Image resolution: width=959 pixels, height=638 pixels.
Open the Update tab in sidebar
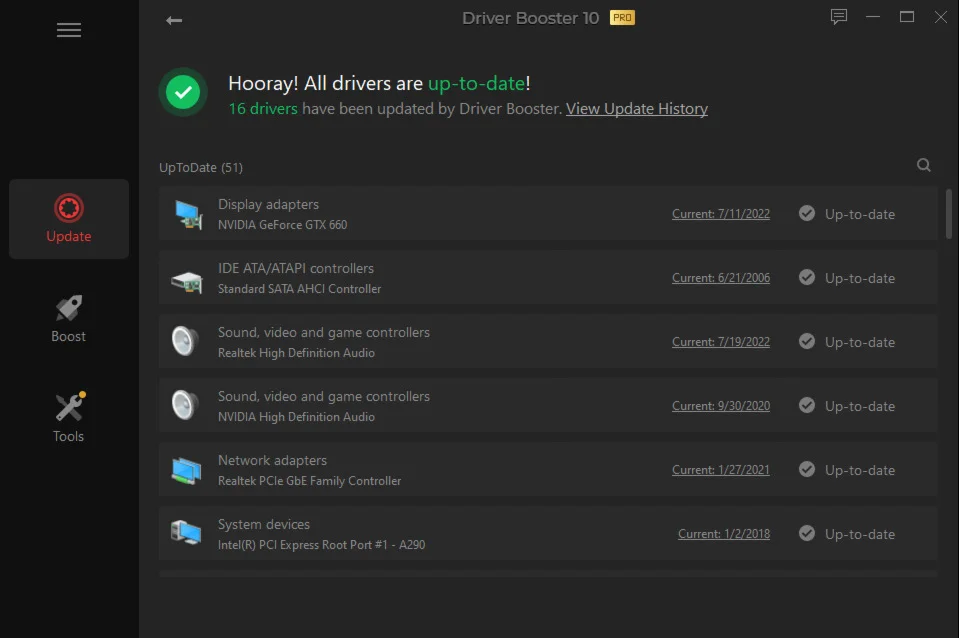pos(68,219)
